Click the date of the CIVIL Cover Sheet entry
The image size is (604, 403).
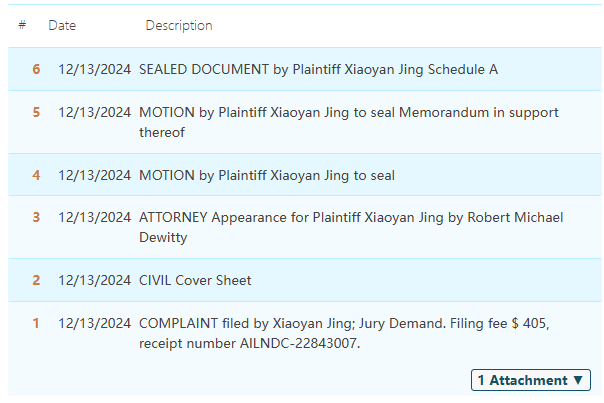94,280
